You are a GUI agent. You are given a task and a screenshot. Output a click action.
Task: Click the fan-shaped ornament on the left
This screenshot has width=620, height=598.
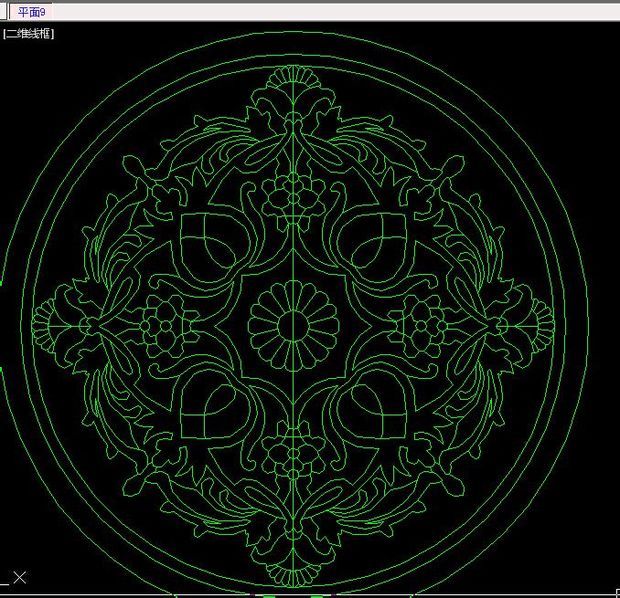coord(45,325)
